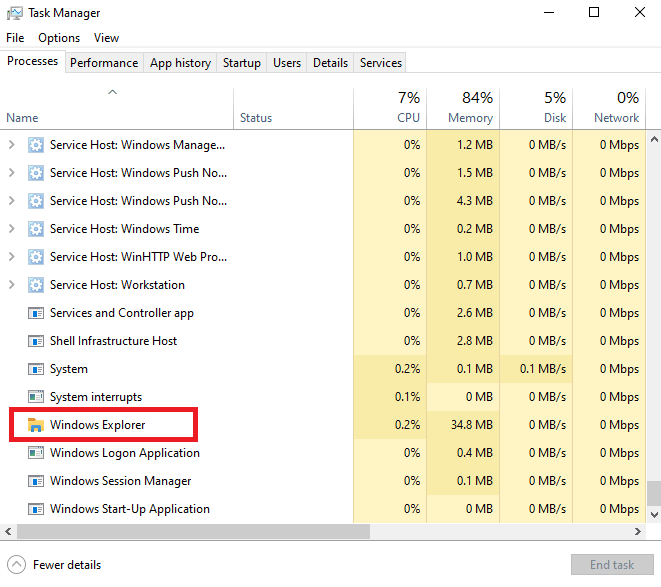Click the Windows Logon Application icon
The width and height of the screenshot is (661, 587).
tap(36, 453)
